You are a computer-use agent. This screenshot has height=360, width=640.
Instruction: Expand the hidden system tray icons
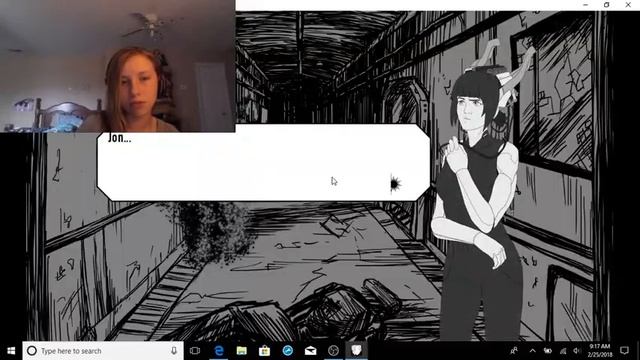coord(532,351)
